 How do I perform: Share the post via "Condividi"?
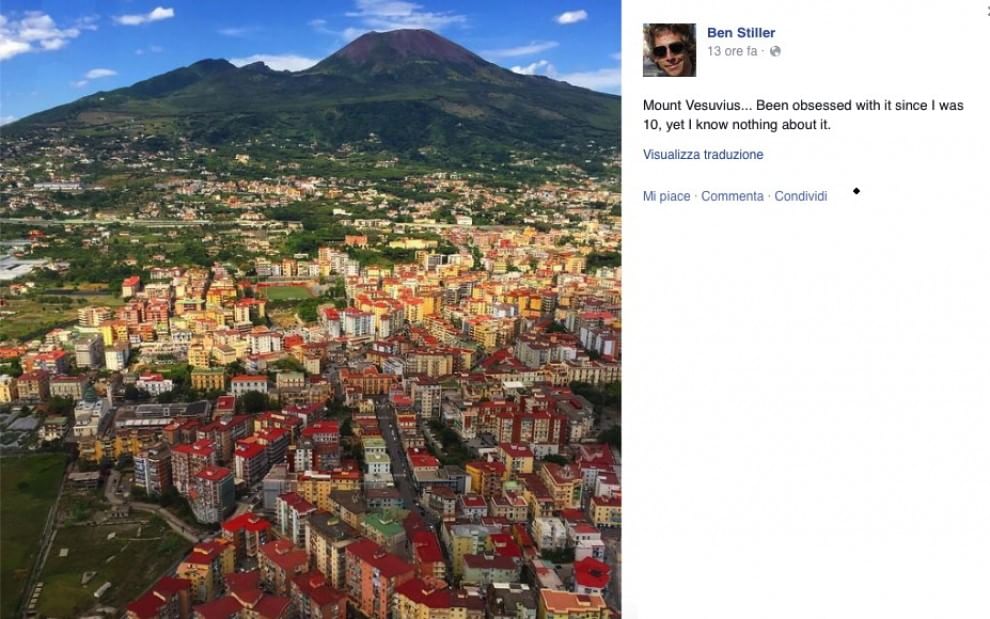tap(801, 197)
